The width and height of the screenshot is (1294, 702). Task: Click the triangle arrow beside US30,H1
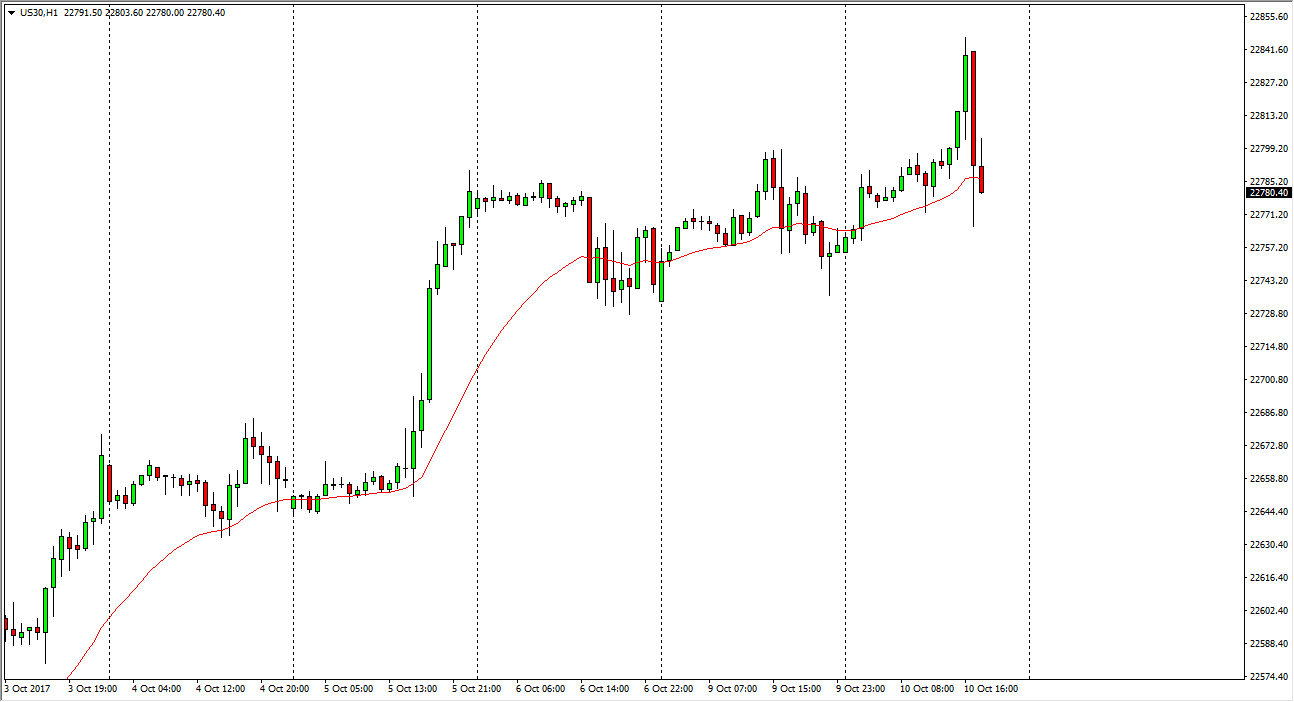tap(10, 12)
